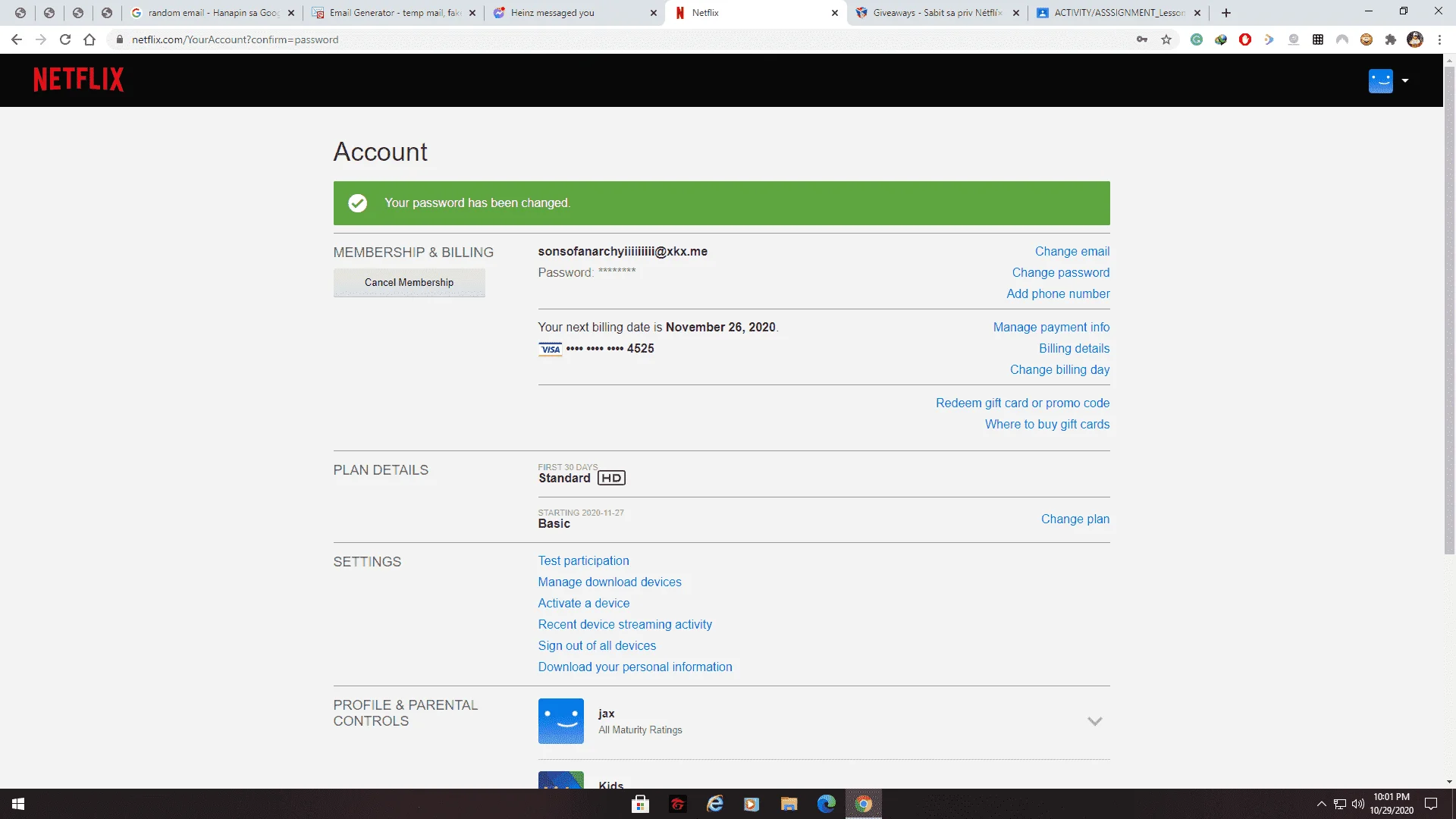Expand the account dropdown caret
The image size is (1456, 819).
(x=1405, y=80)
